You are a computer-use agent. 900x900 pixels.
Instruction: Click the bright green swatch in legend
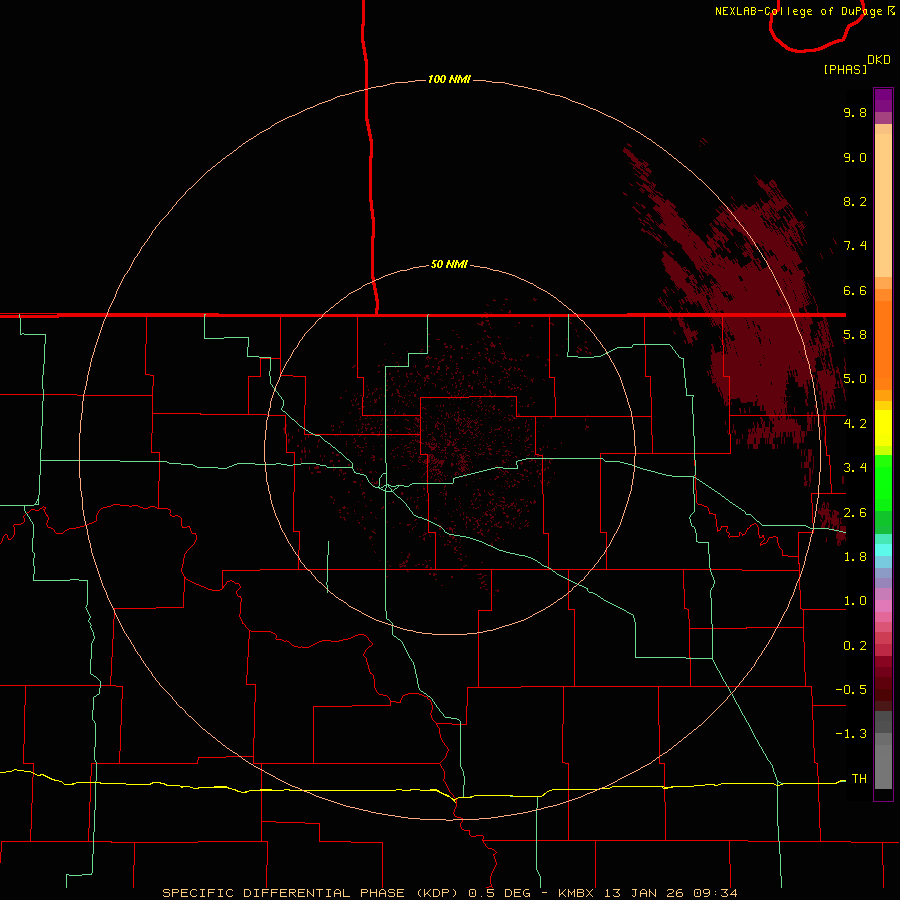tap(883, 482)
